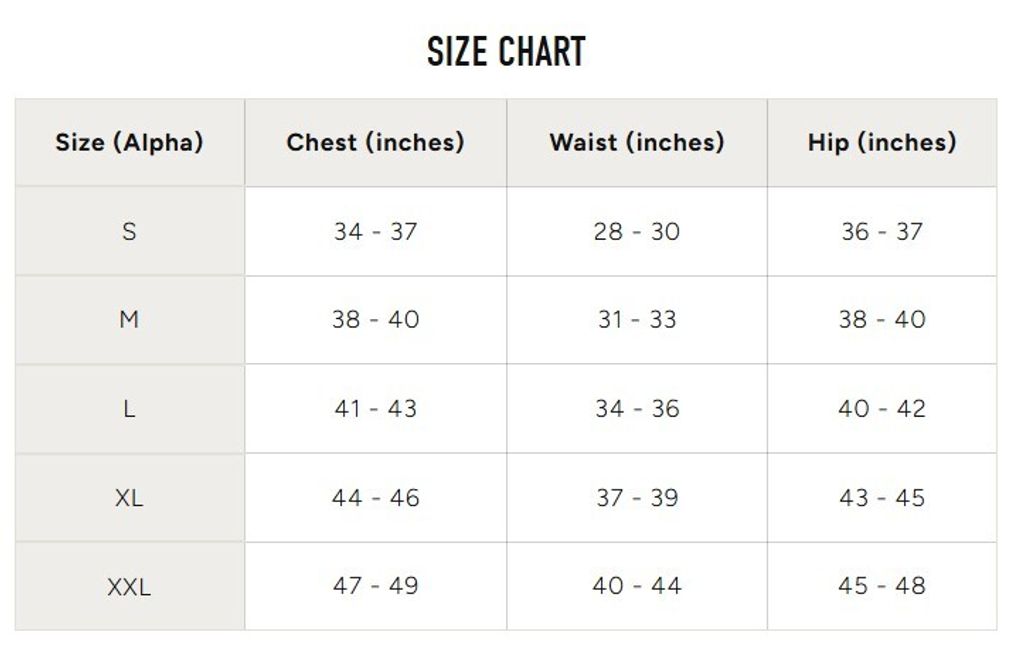Click chest cell showing 44 - 46

click(375, 497)
